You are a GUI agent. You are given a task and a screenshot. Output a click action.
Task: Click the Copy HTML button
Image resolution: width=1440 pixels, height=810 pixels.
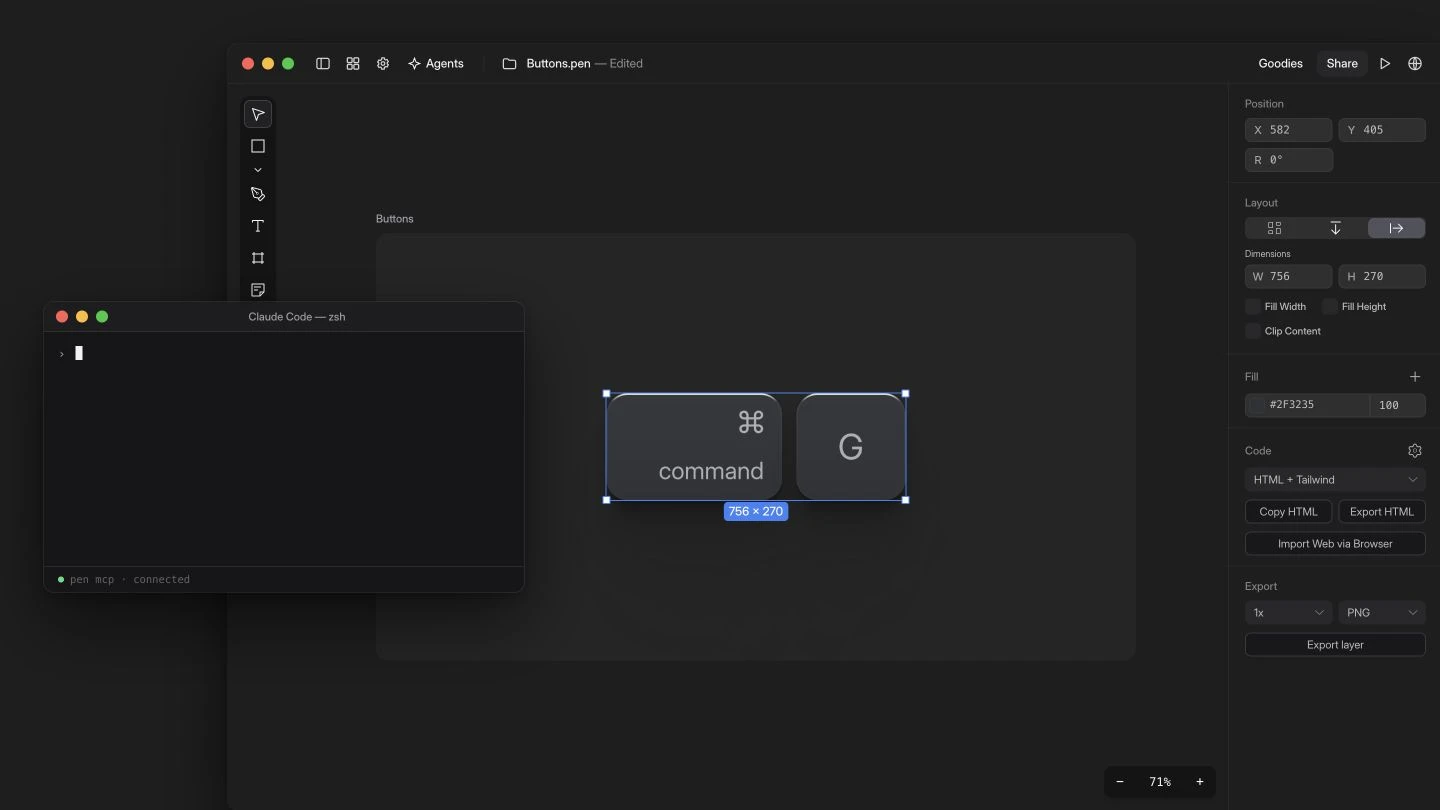click(x=1288, y=512)
